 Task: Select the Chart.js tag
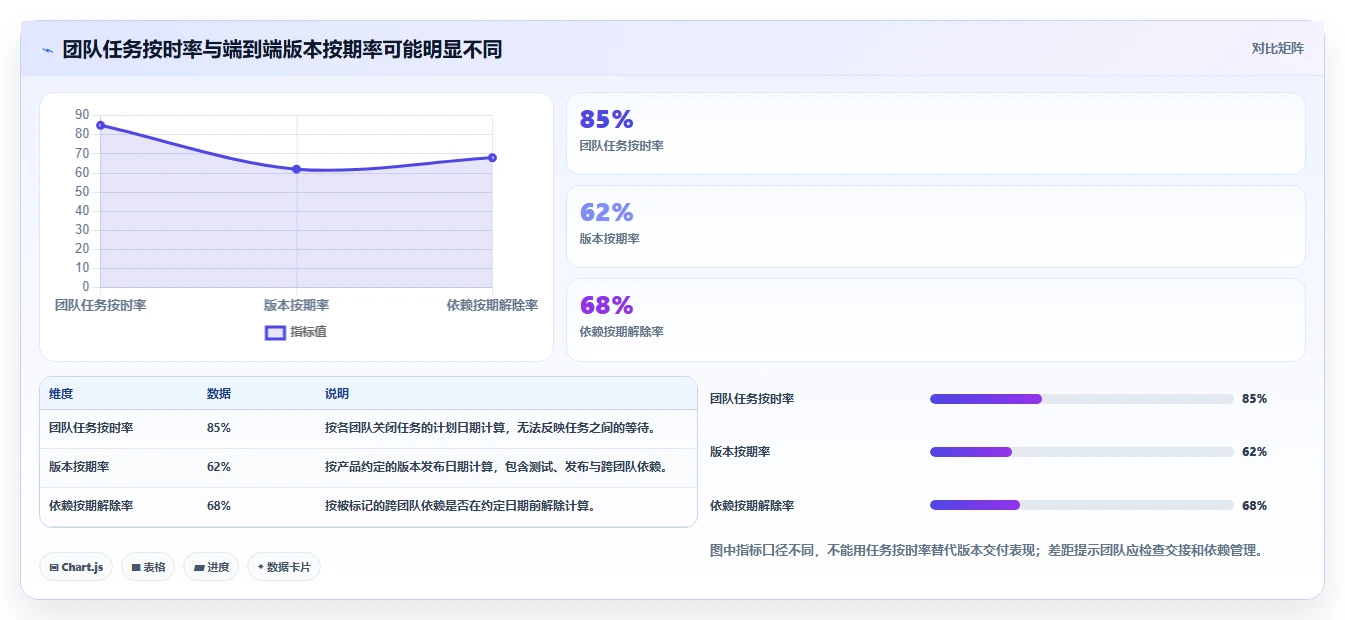coord(77,567)
